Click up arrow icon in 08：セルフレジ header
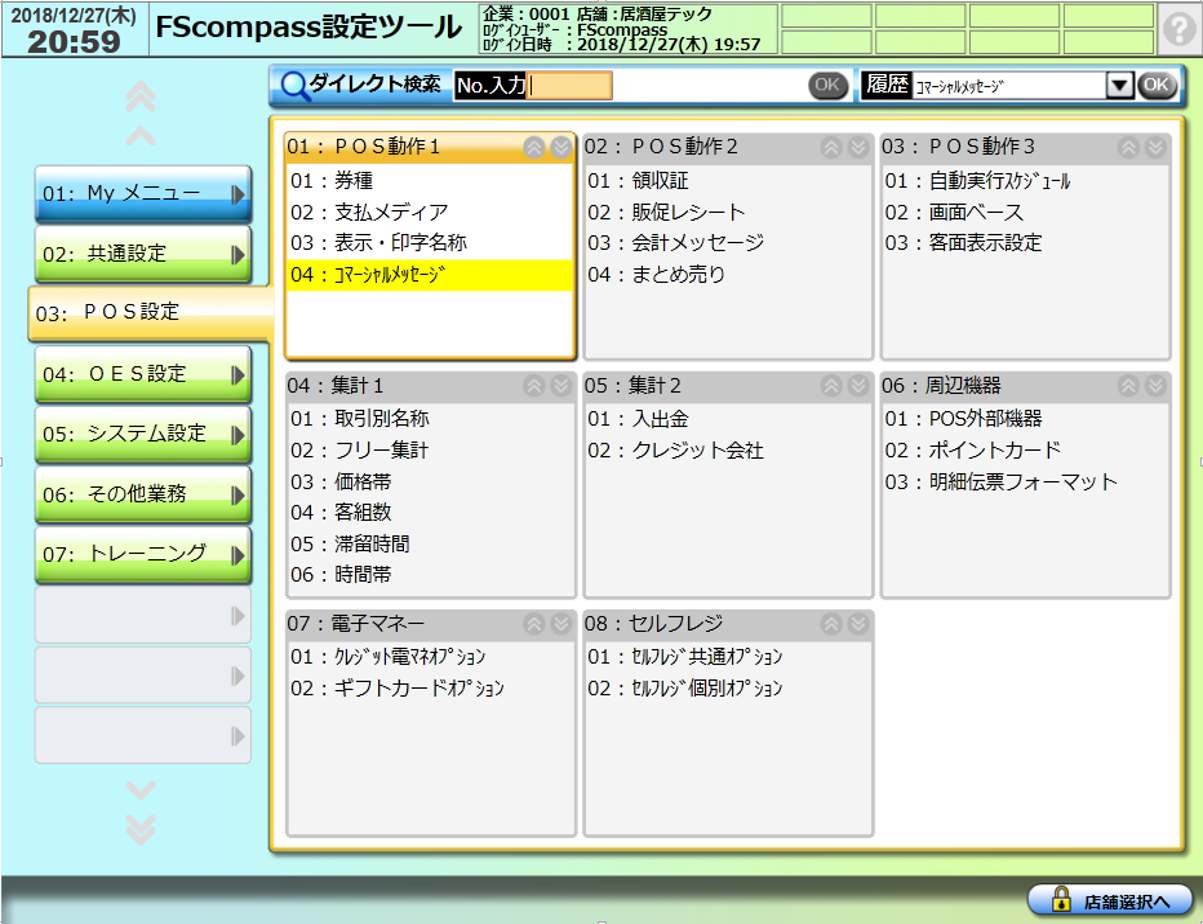 click(831, 624)
